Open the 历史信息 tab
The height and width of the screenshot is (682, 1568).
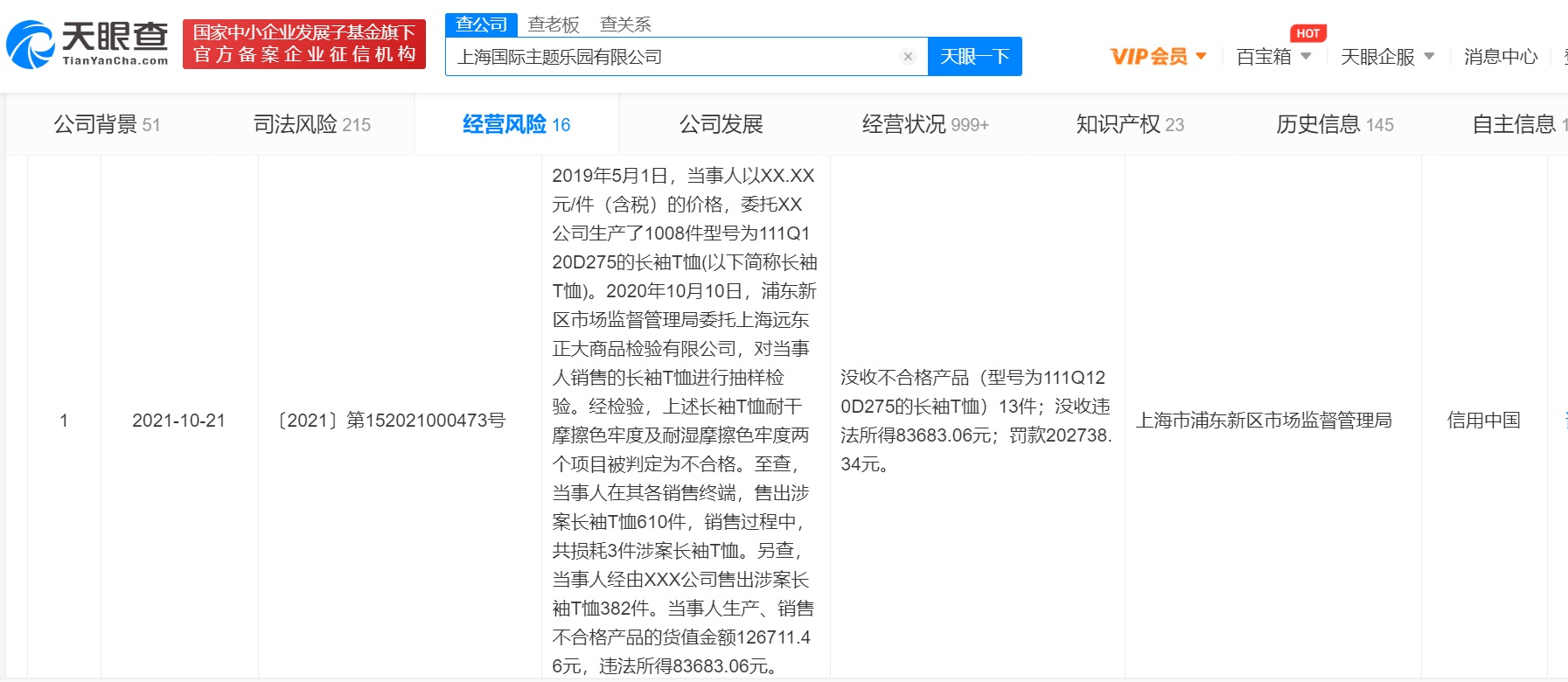click(x=1334, y=124)
